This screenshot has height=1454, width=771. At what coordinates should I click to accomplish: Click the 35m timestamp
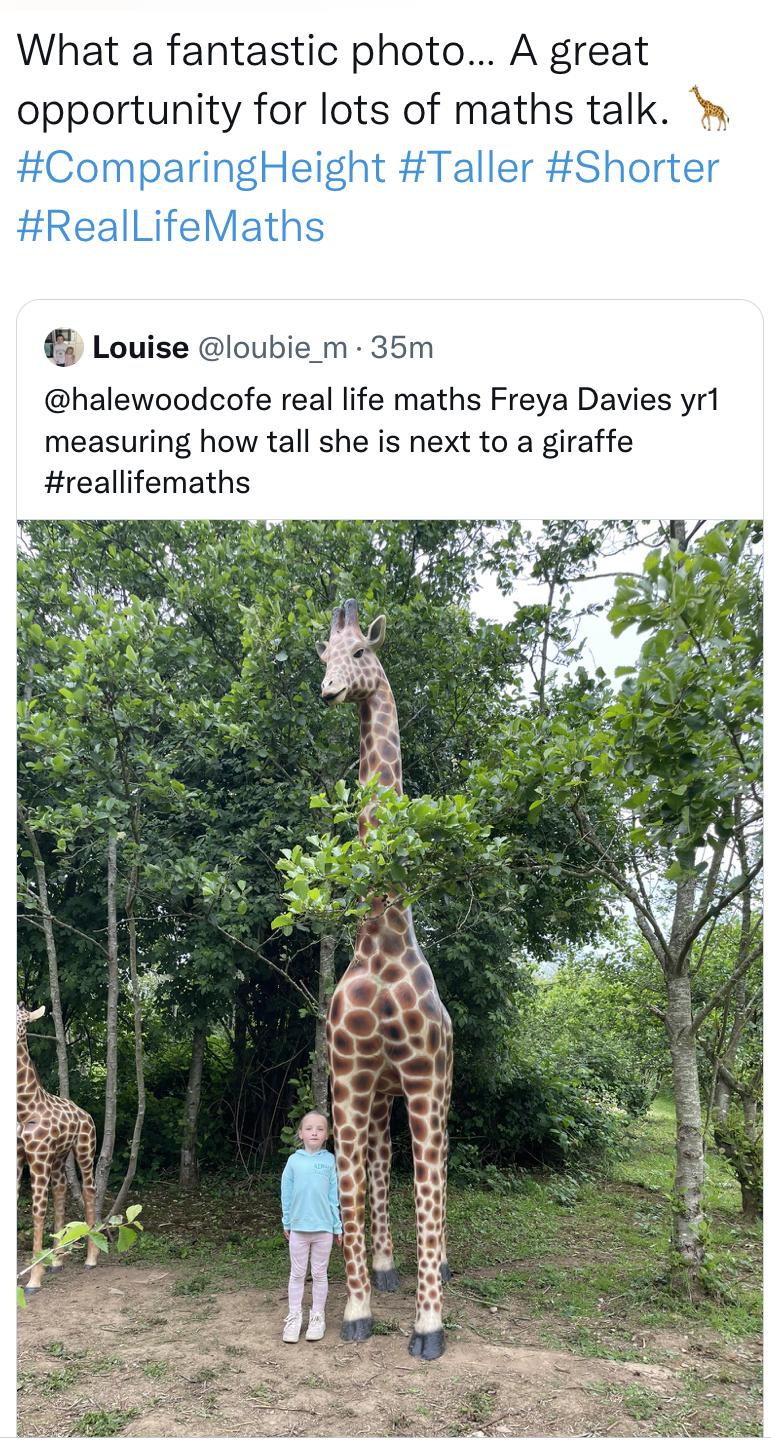click(x=402, y=347)
